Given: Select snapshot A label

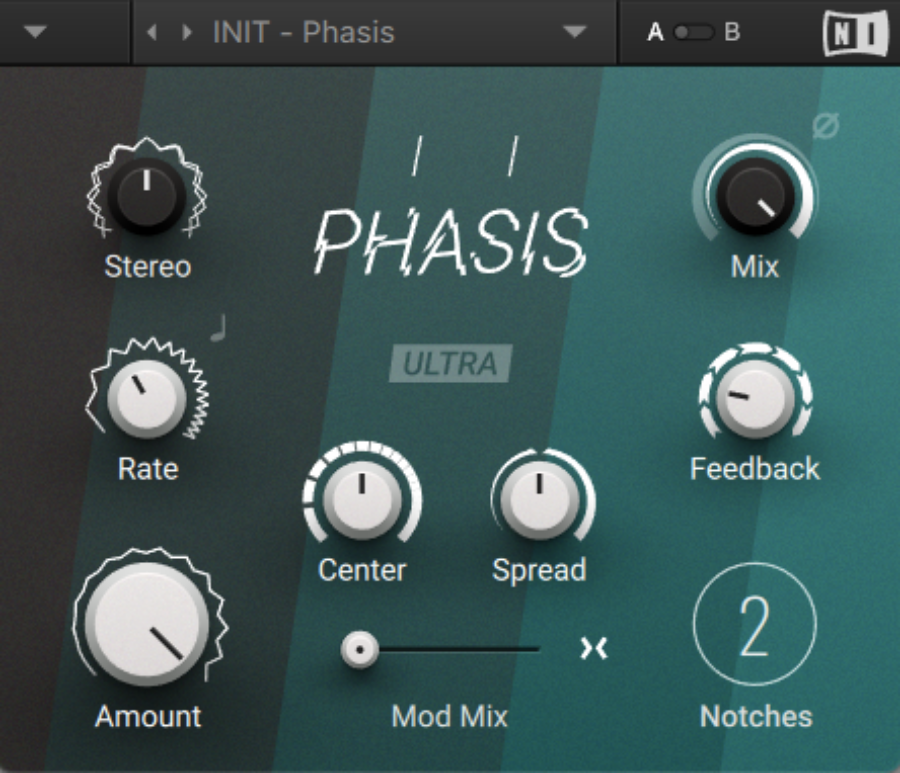Looking at the screenshot, I should tap(655, 31).
